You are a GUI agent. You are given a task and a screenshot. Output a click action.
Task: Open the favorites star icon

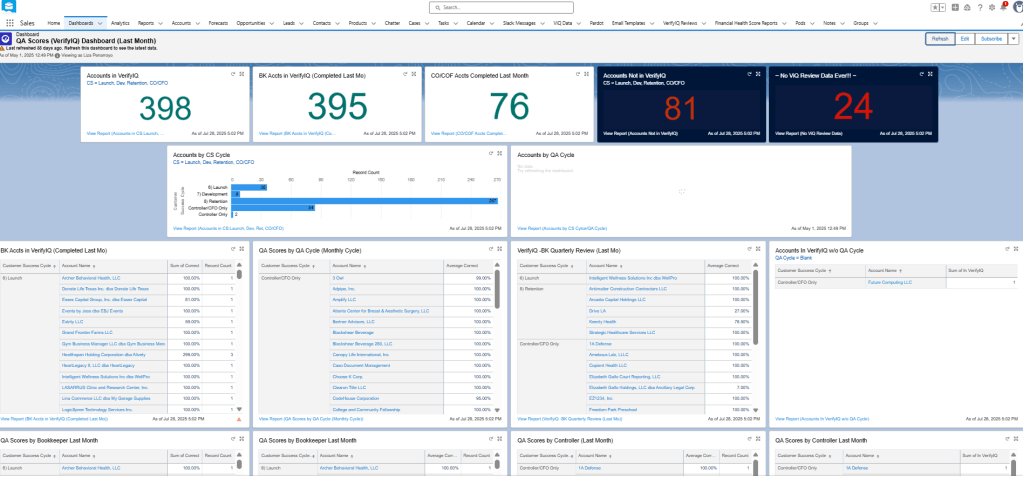click(x=933, y=7)
